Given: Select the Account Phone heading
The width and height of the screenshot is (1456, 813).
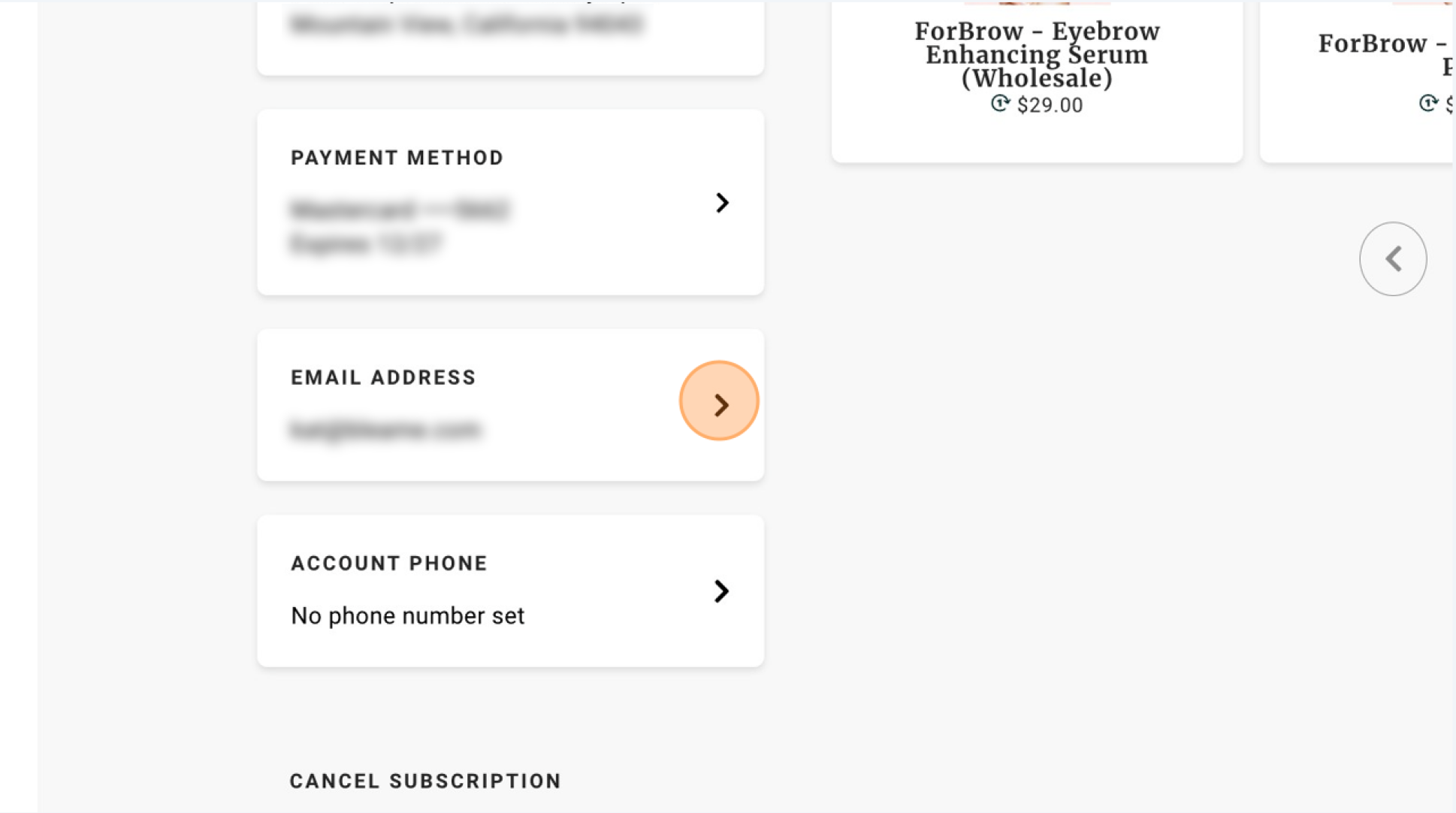Looking at the screenshot, I should (389, 563).
